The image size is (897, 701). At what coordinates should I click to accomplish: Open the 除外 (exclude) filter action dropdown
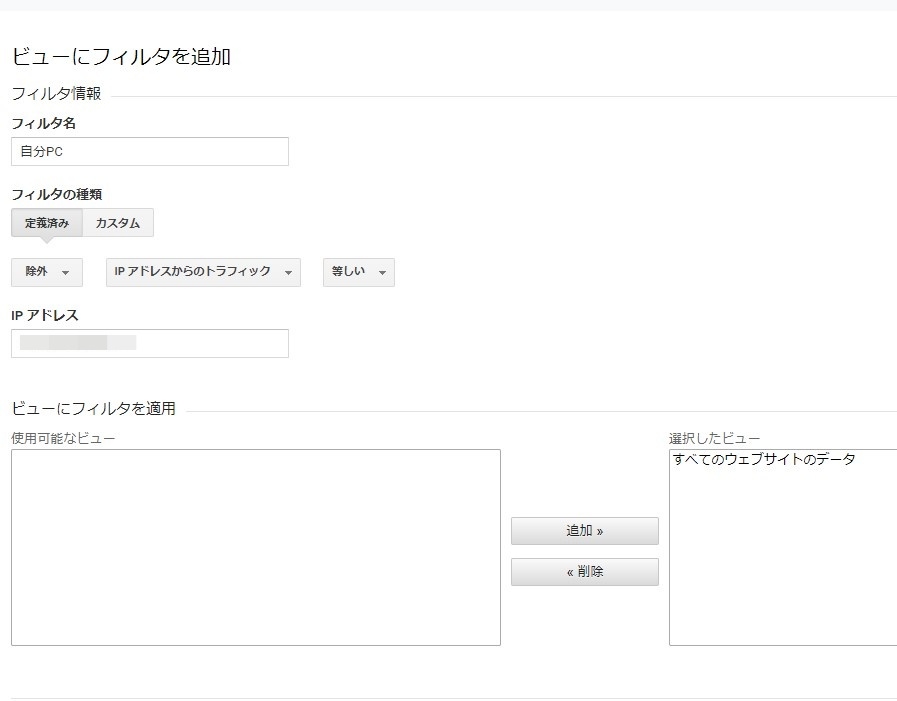point(46,272)
